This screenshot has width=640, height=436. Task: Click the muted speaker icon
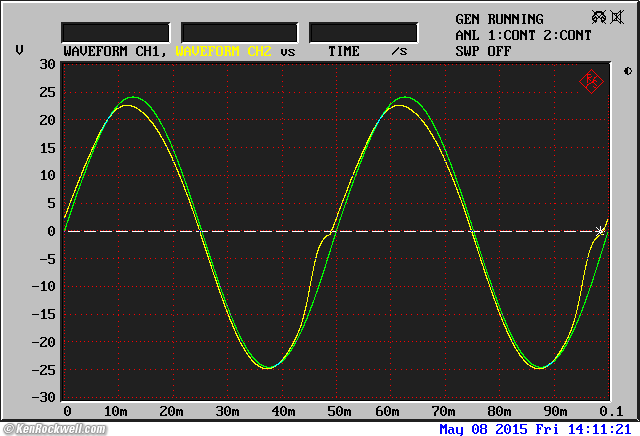coord(617,17)
